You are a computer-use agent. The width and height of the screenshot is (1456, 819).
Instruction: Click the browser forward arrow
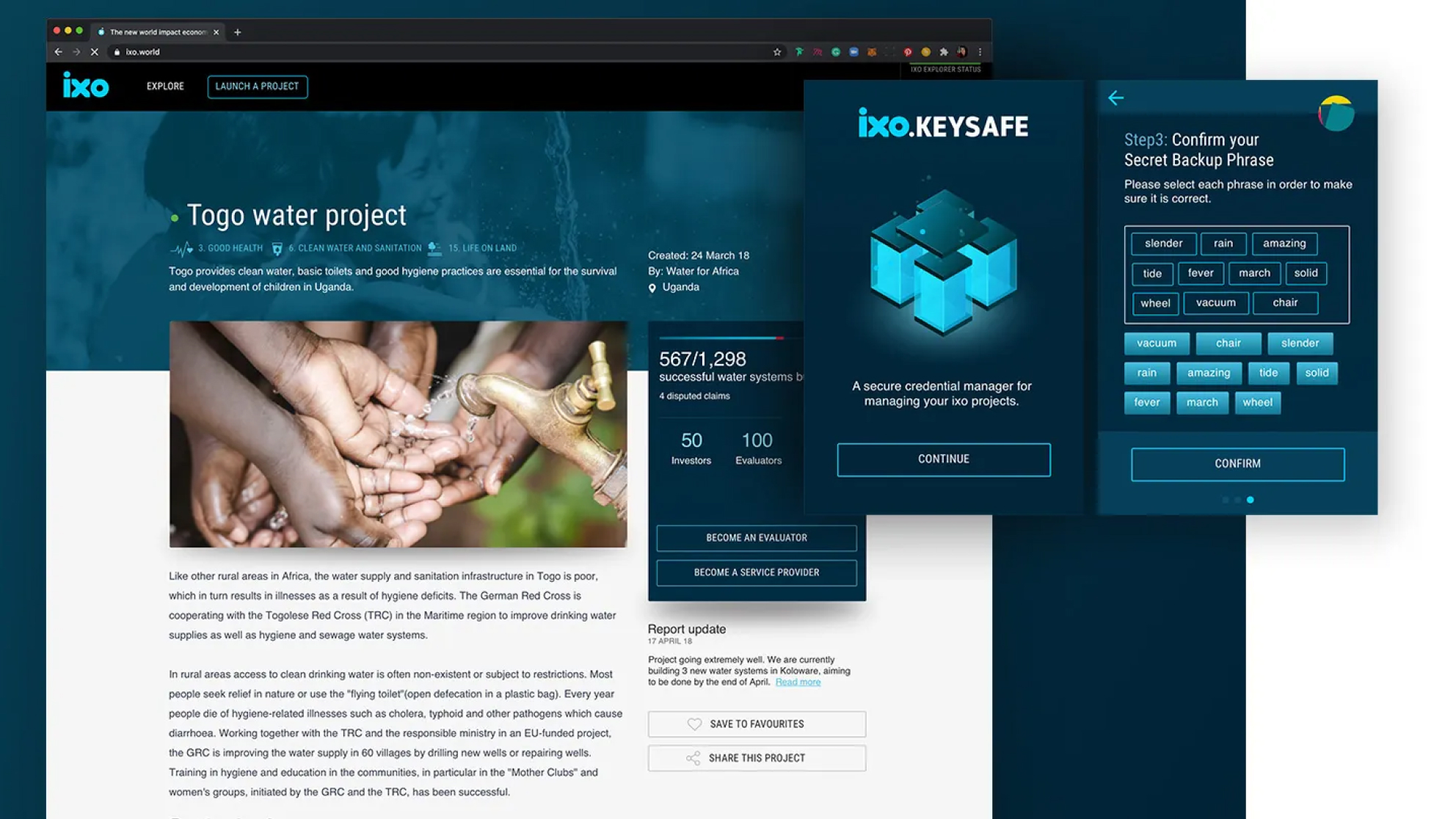pyautogui.click(x=76, y=52)
